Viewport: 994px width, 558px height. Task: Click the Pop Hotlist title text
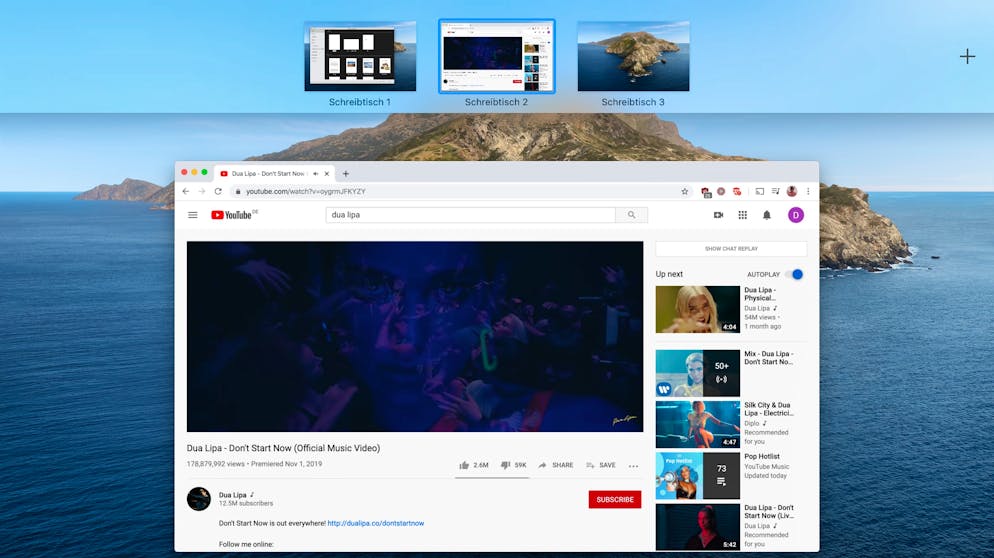tap(762, 456)
